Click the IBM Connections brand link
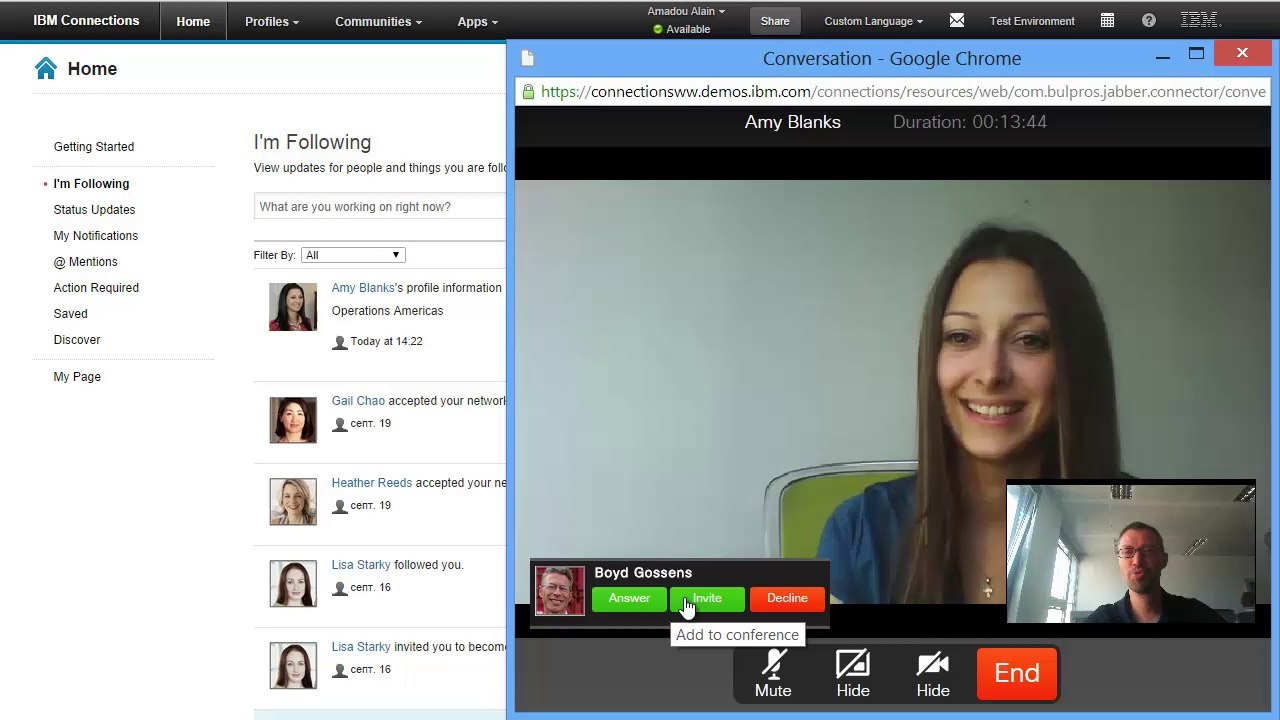The image size is (1280, 720). 86,21
